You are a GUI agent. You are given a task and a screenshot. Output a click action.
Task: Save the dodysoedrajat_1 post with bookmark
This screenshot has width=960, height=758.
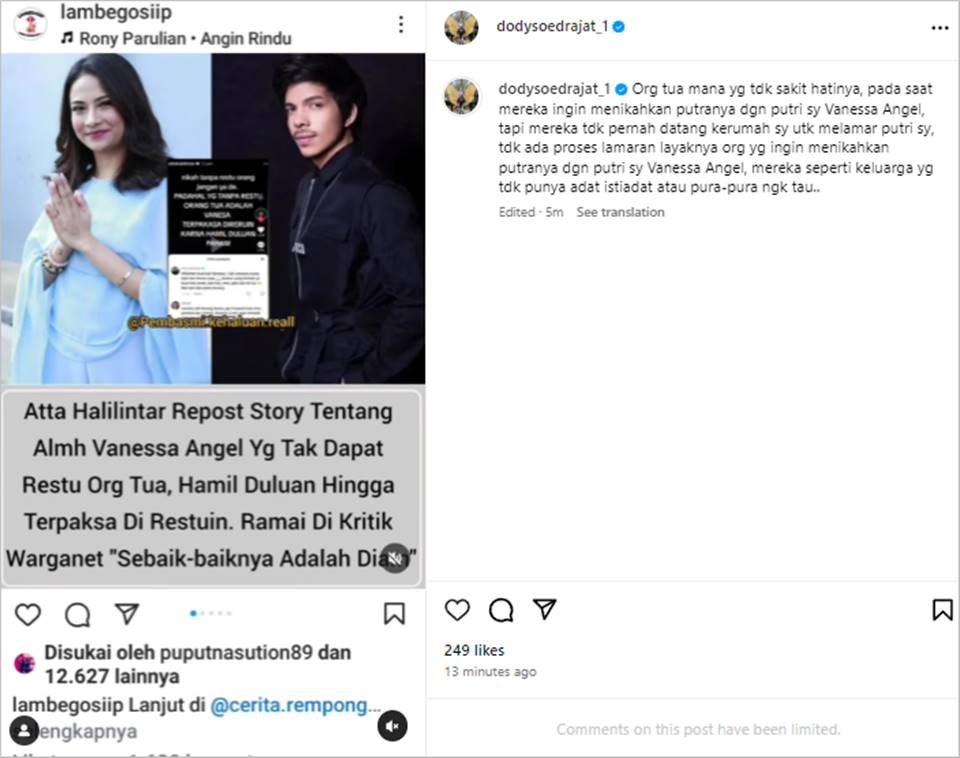[x=942, y=610]
